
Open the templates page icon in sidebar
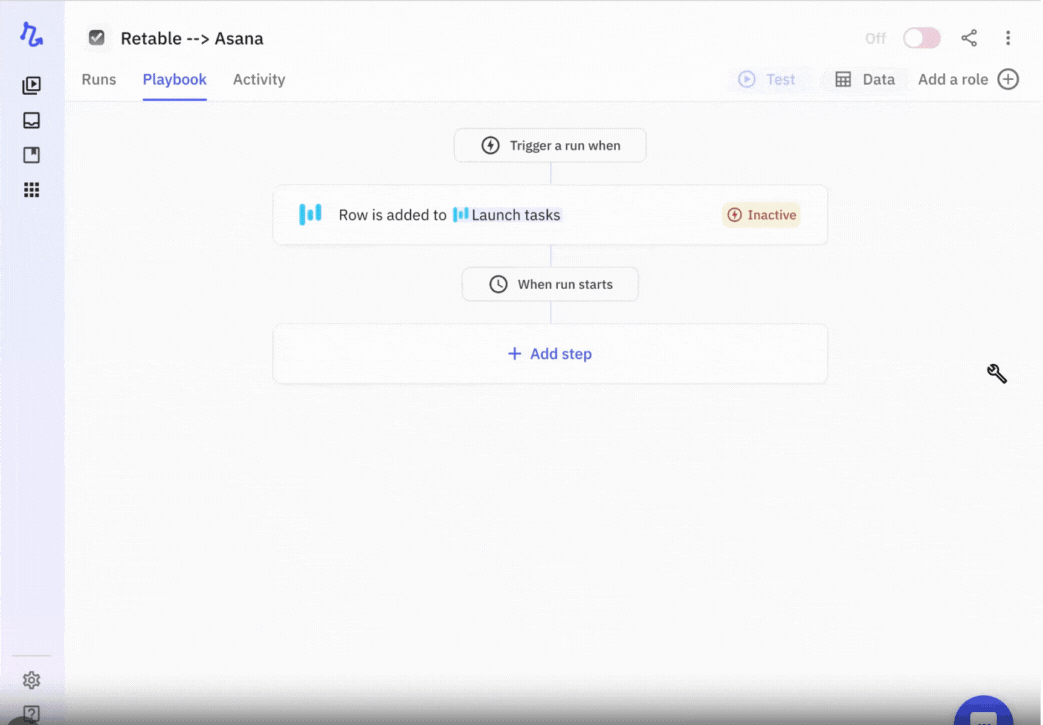[32, 155]
